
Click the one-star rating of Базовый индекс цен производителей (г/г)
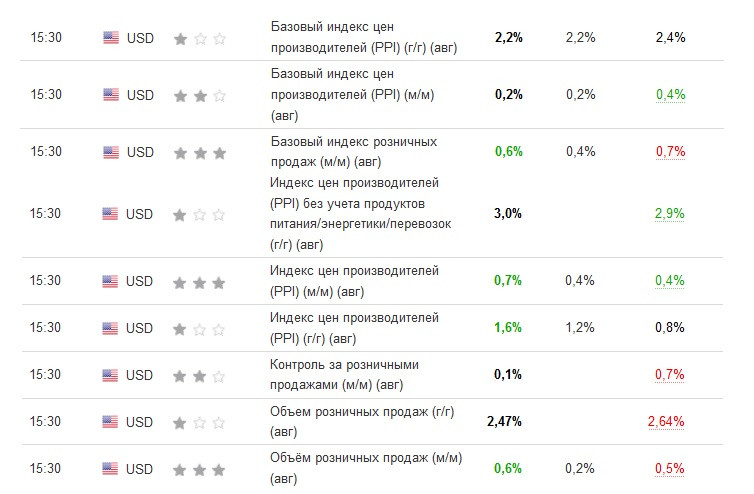200,38
